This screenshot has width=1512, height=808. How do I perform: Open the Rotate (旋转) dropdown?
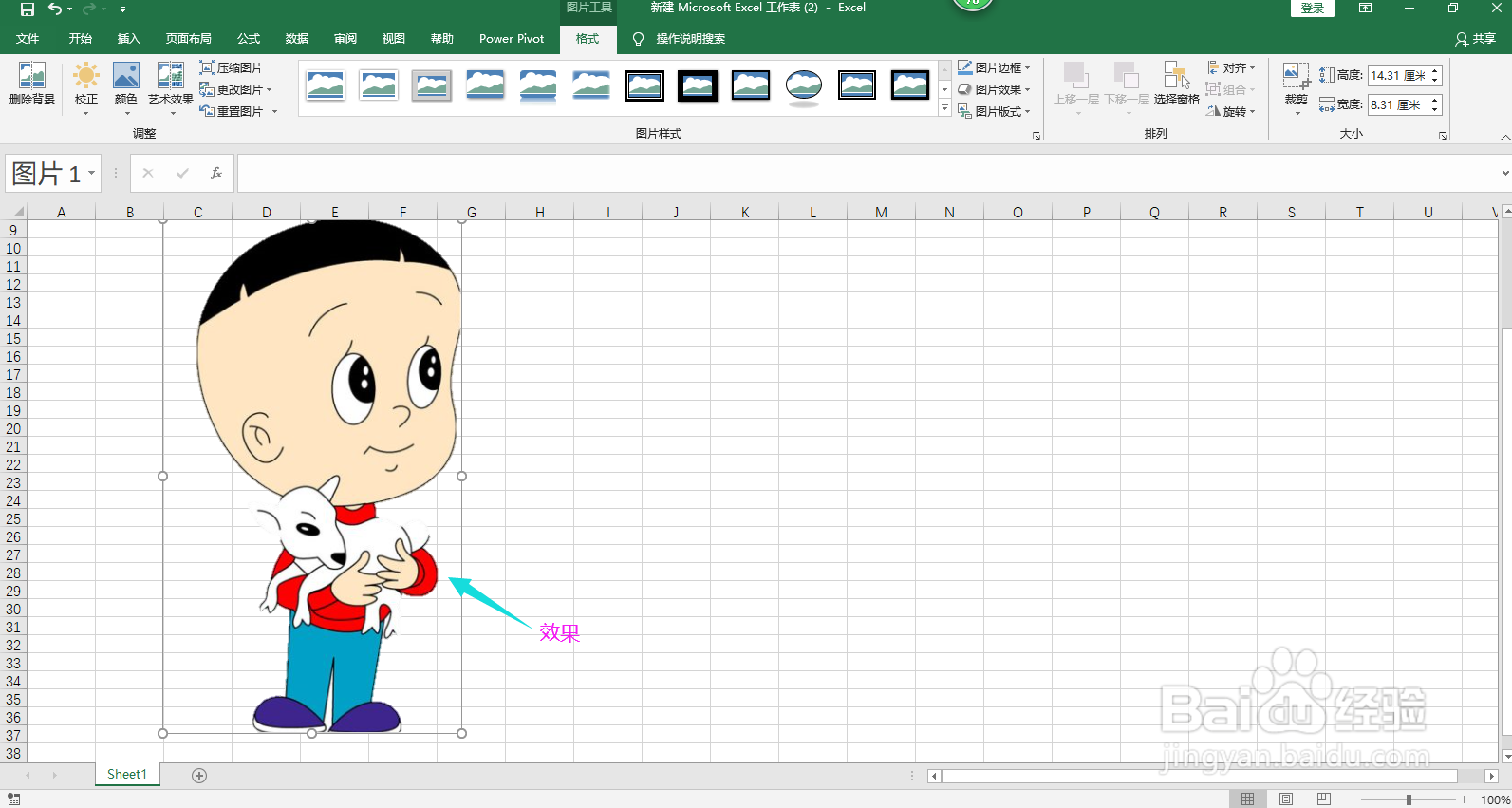pyautogui.click(x=1231, y=111)
